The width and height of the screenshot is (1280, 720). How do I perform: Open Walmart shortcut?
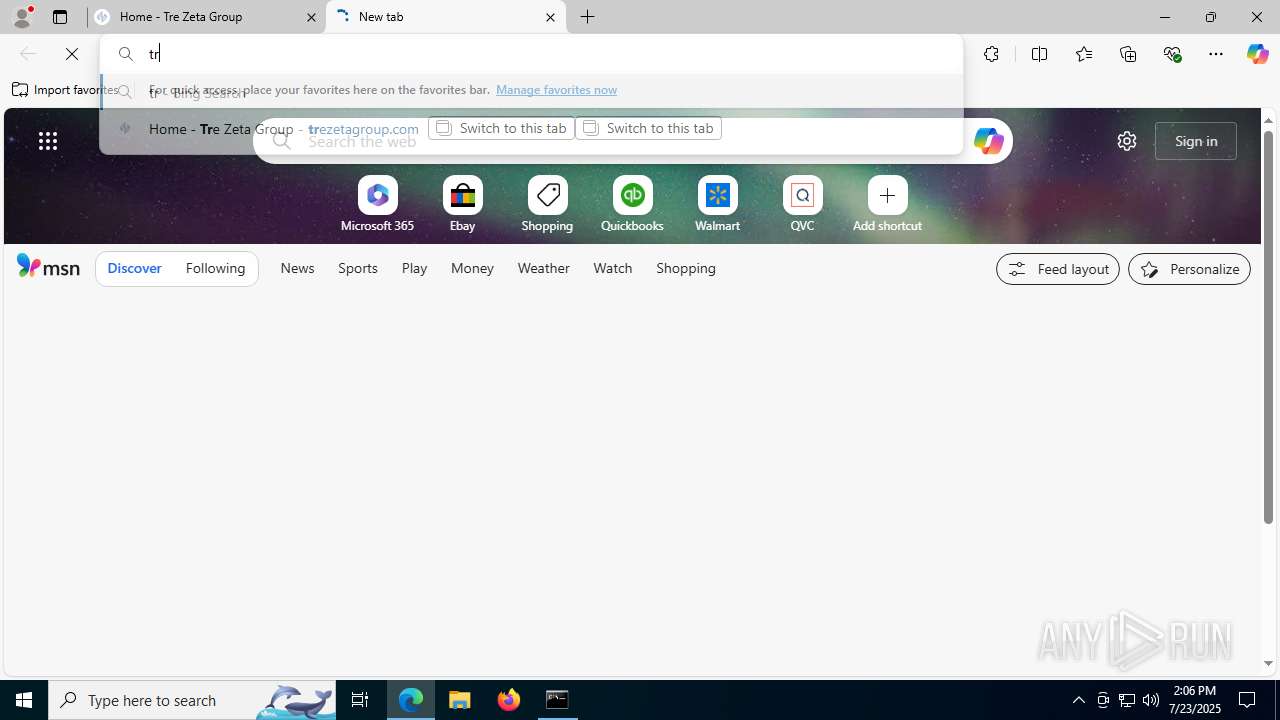tap(717, 206)
